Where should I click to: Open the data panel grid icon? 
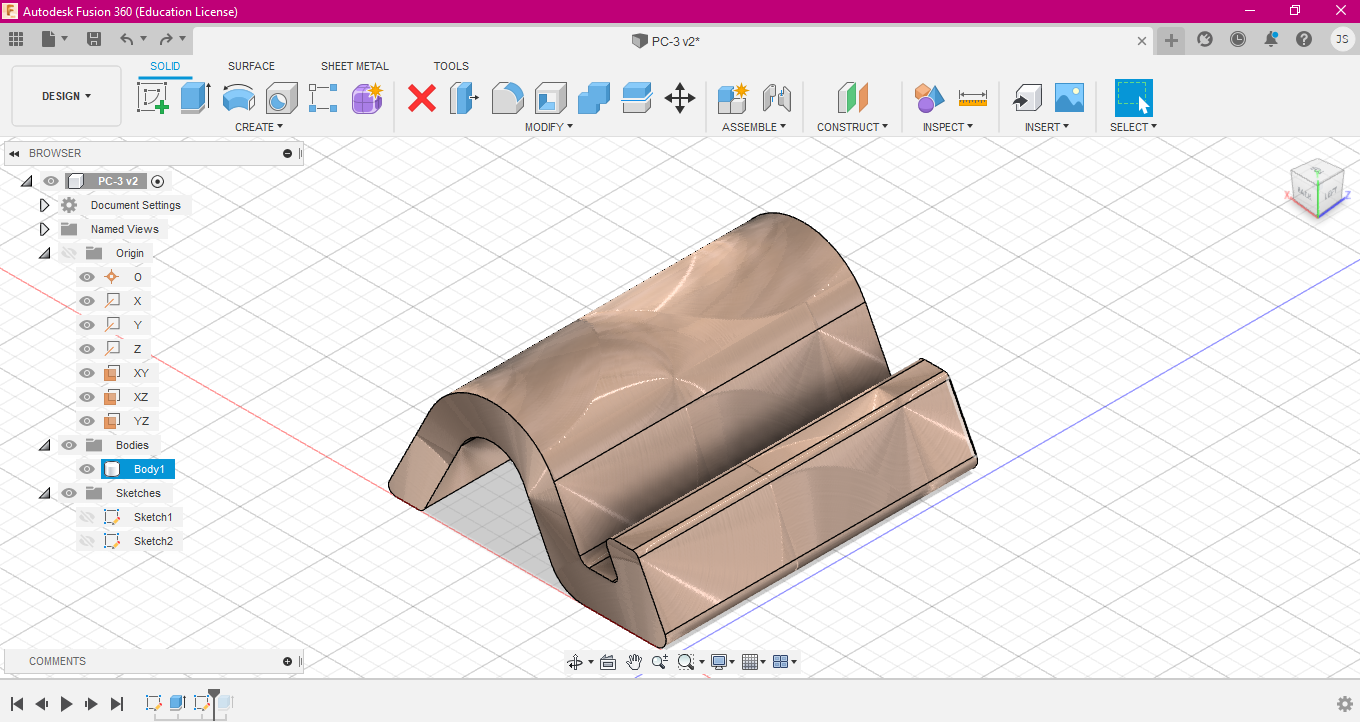16,39
